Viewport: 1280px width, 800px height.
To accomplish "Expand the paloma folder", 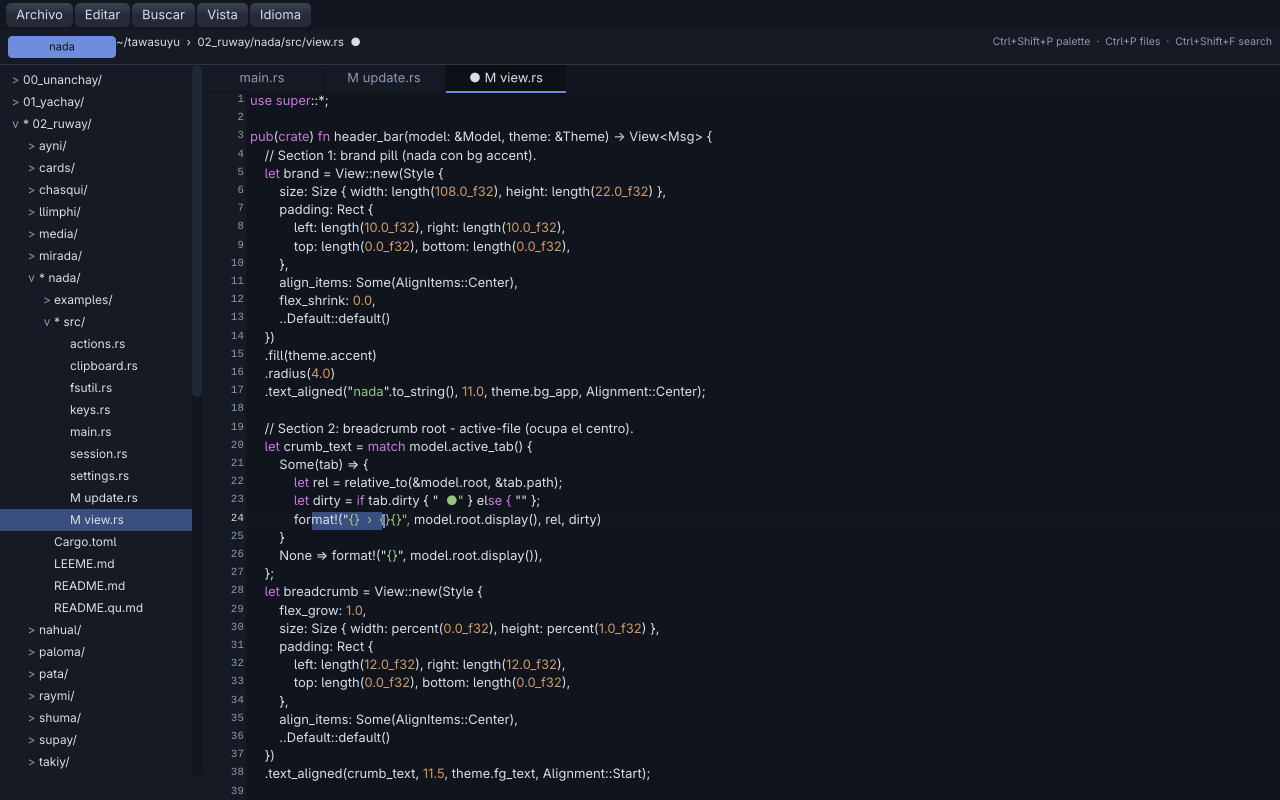I will [96, 652].
